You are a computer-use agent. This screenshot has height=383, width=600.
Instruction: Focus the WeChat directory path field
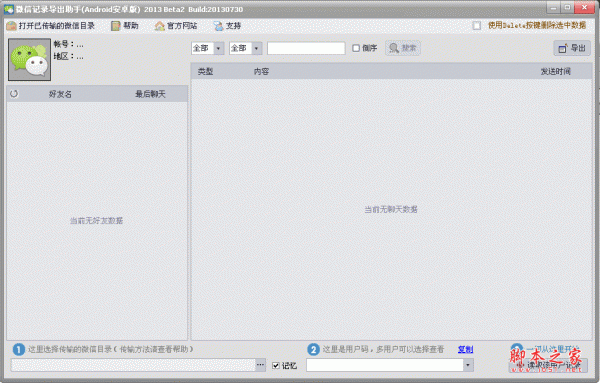(133, 365)
